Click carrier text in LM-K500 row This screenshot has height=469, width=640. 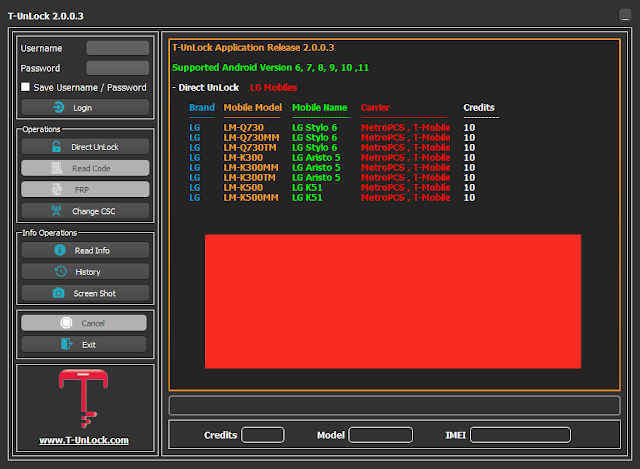tap(405, 187)
